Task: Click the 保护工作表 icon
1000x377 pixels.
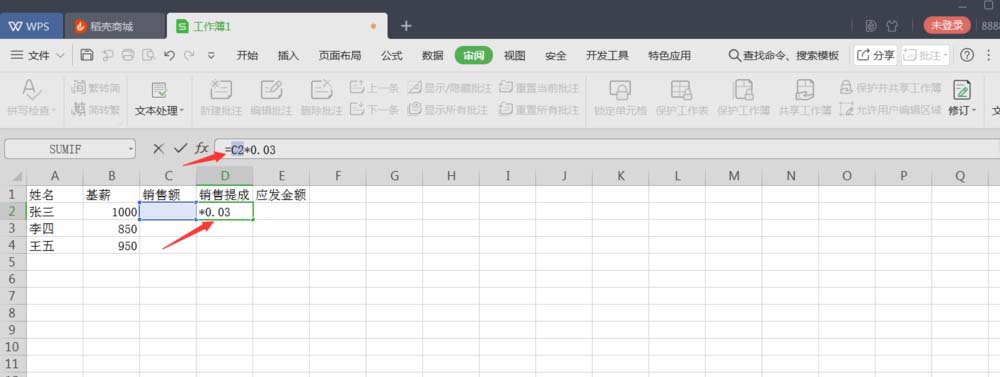Action: point(682,89)
